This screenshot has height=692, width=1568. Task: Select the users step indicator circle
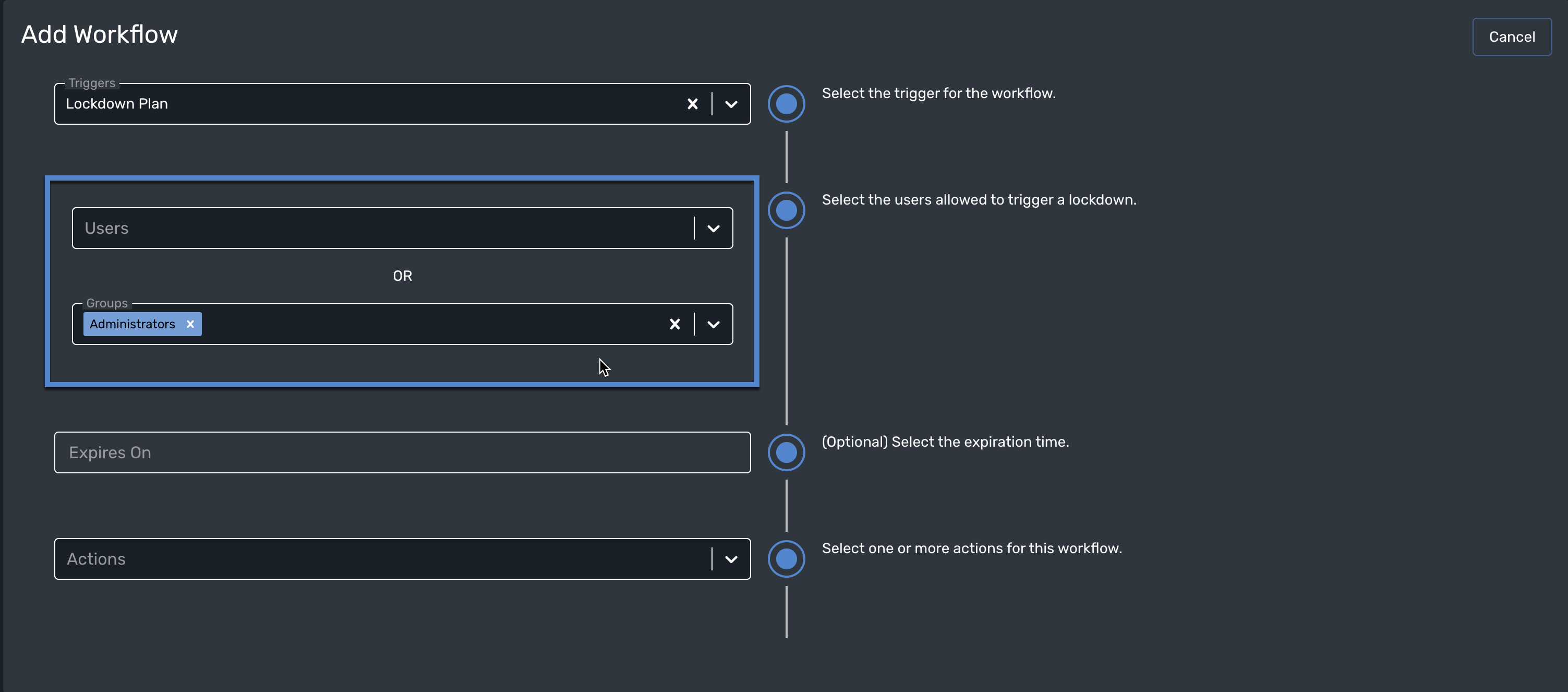[x=786, y=210]
